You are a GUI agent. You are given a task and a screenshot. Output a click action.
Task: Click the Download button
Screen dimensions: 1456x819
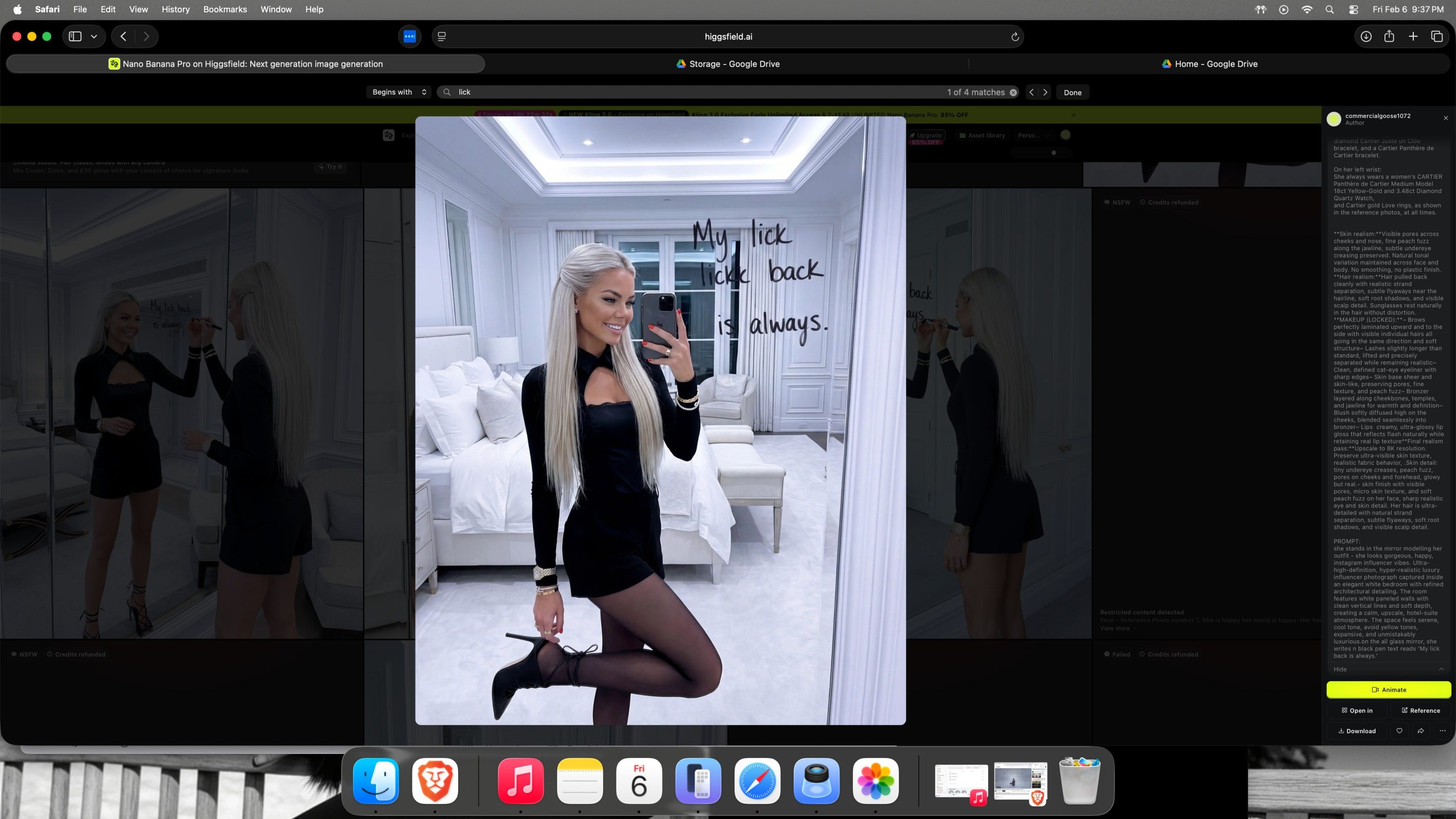tap(1357, 731)
